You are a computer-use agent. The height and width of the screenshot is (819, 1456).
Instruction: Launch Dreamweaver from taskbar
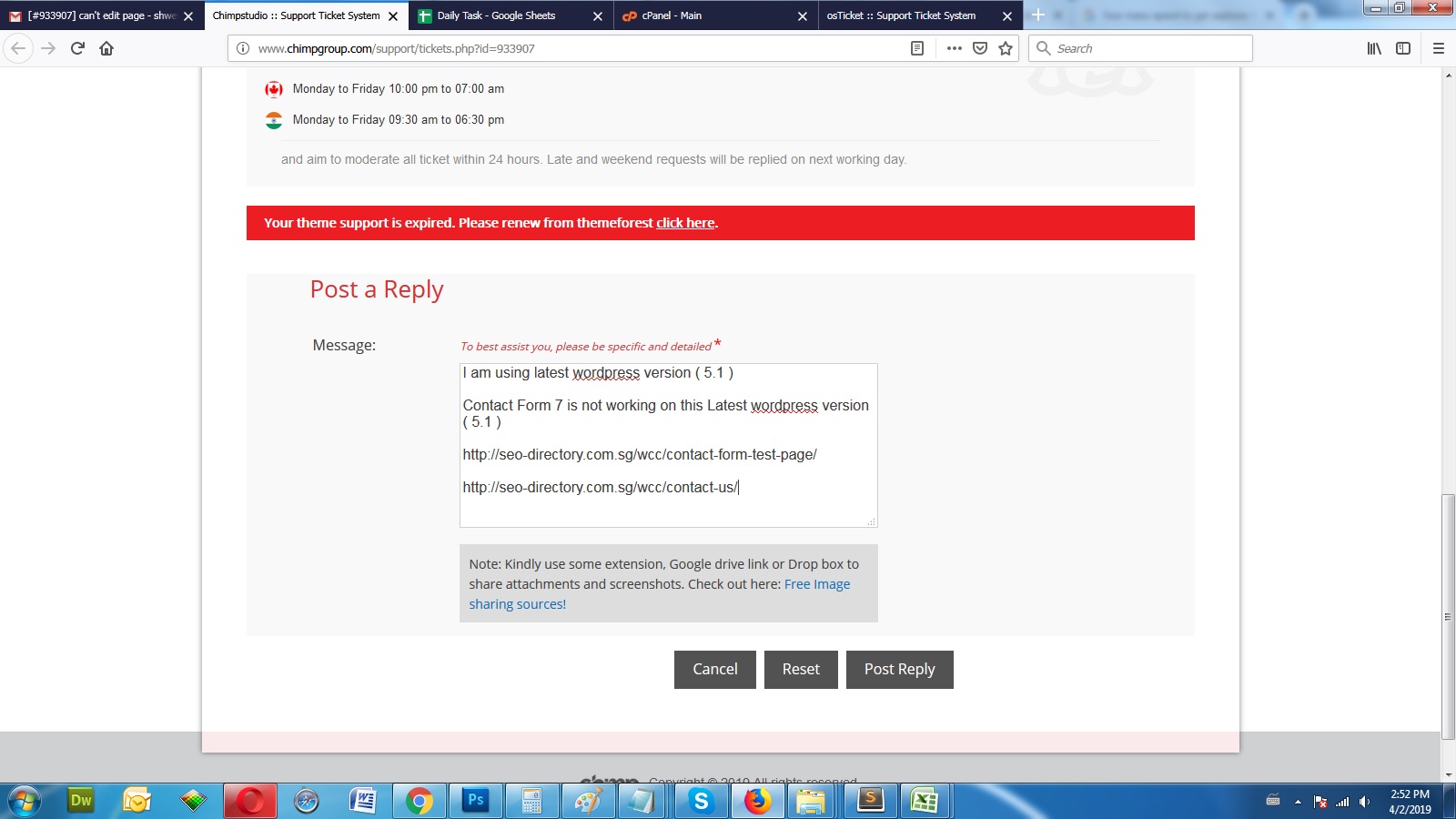click(81, 801)
